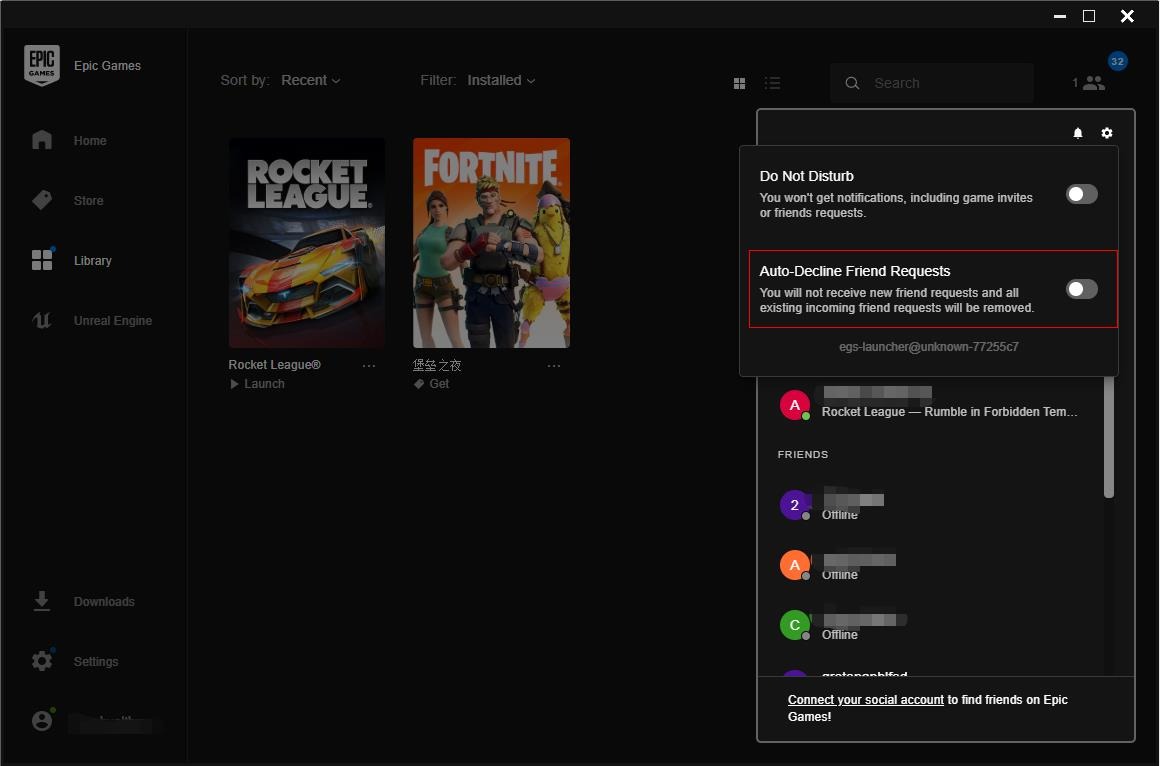This screenshot has height=766, width=1160.
Task: Open Settings from the sidebar
Action: (x=95, y=661)
